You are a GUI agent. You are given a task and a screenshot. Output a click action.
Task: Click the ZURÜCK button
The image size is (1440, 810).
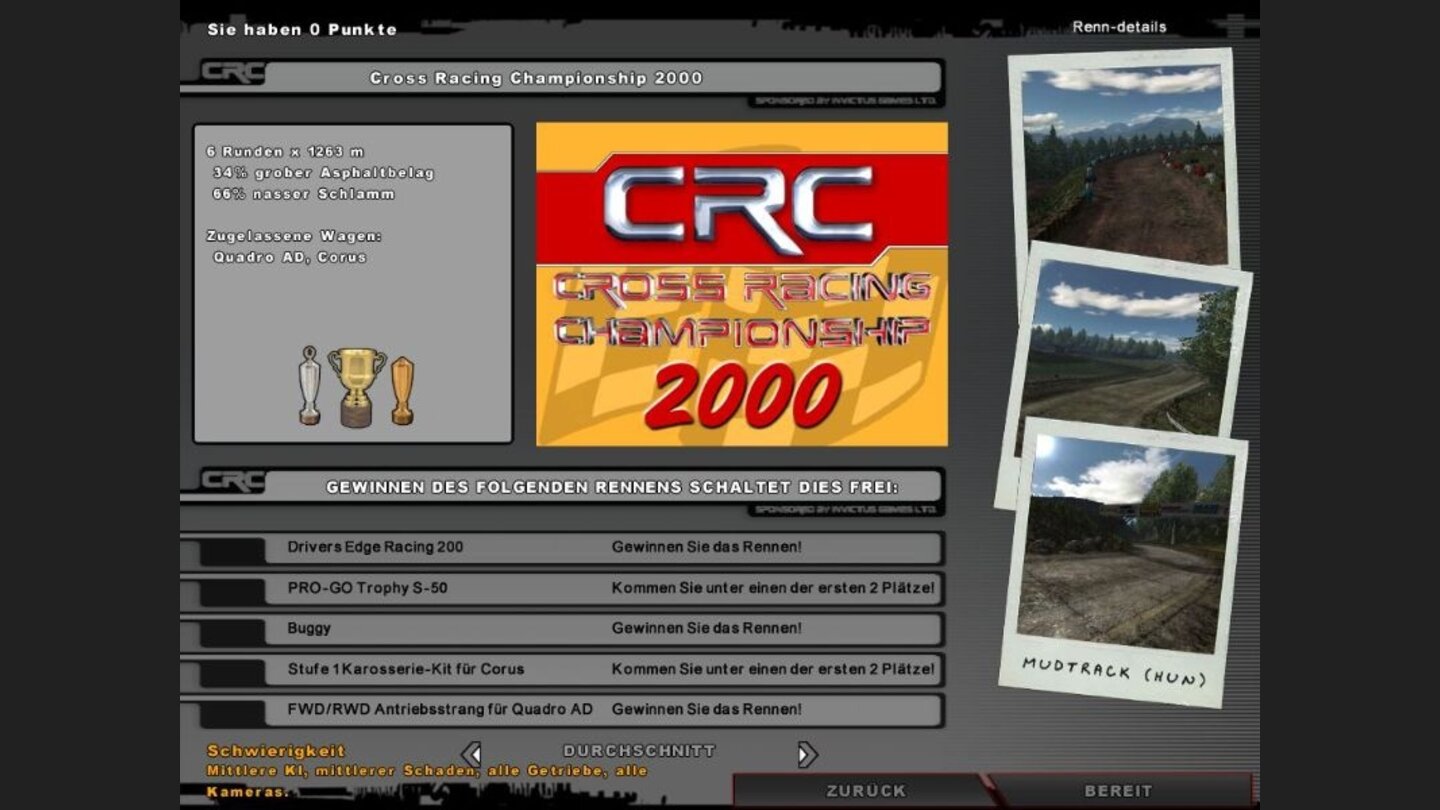point(865,790)
